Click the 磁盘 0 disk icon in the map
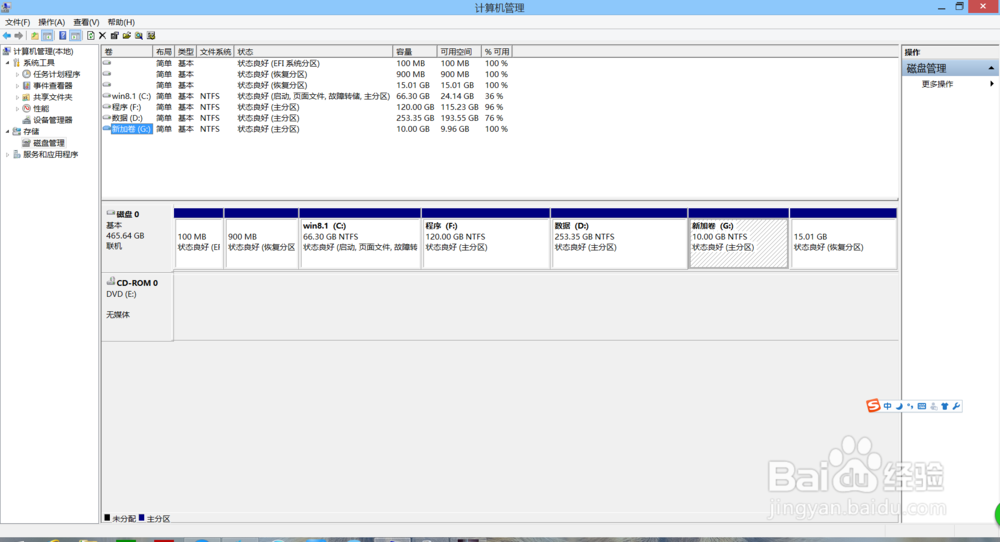The height and width of the screenshot is (542, 1000). [110, 213]
